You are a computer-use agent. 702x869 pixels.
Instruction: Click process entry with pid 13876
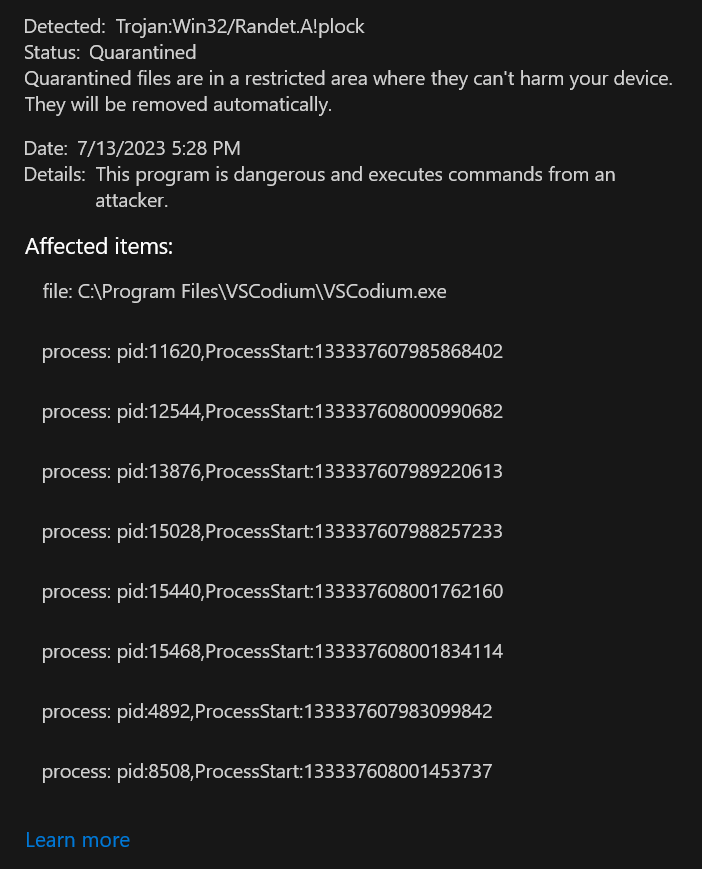(272, 471)
